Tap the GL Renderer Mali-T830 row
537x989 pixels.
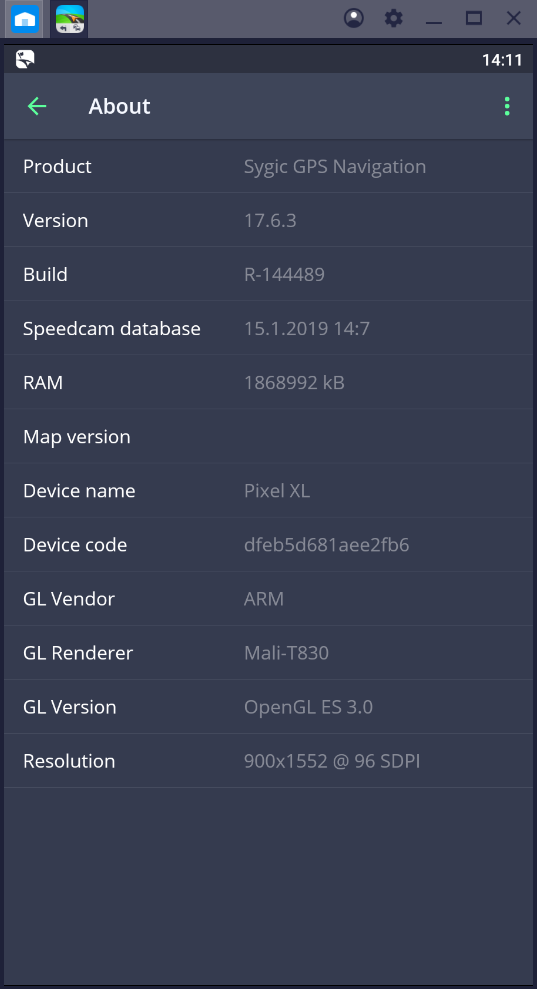tap(269, 653)
